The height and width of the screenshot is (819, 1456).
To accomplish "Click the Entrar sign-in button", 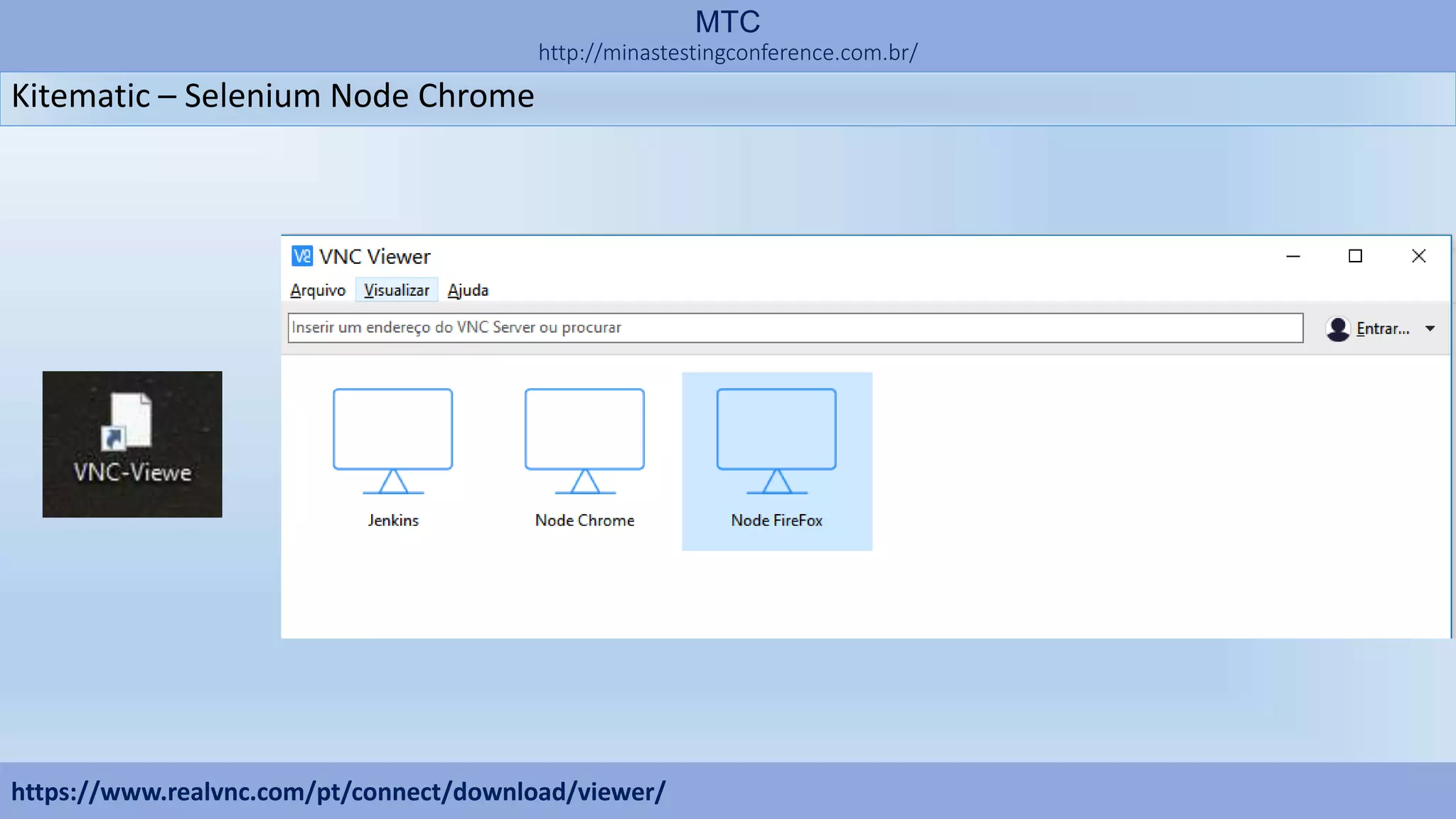I will coord(1382,328).
